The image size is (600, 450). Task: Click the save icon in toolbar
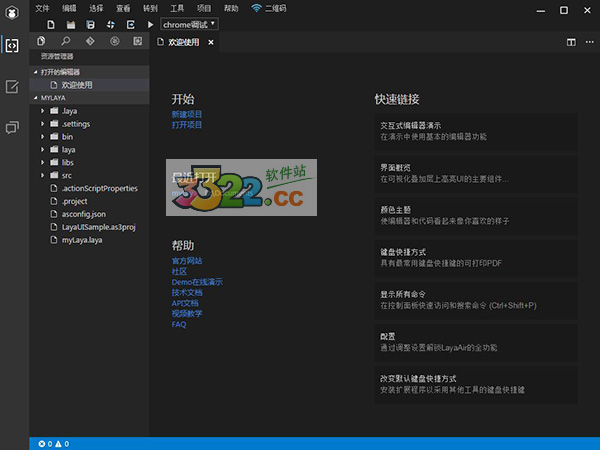pyautogui.click(x=91, y=23)
